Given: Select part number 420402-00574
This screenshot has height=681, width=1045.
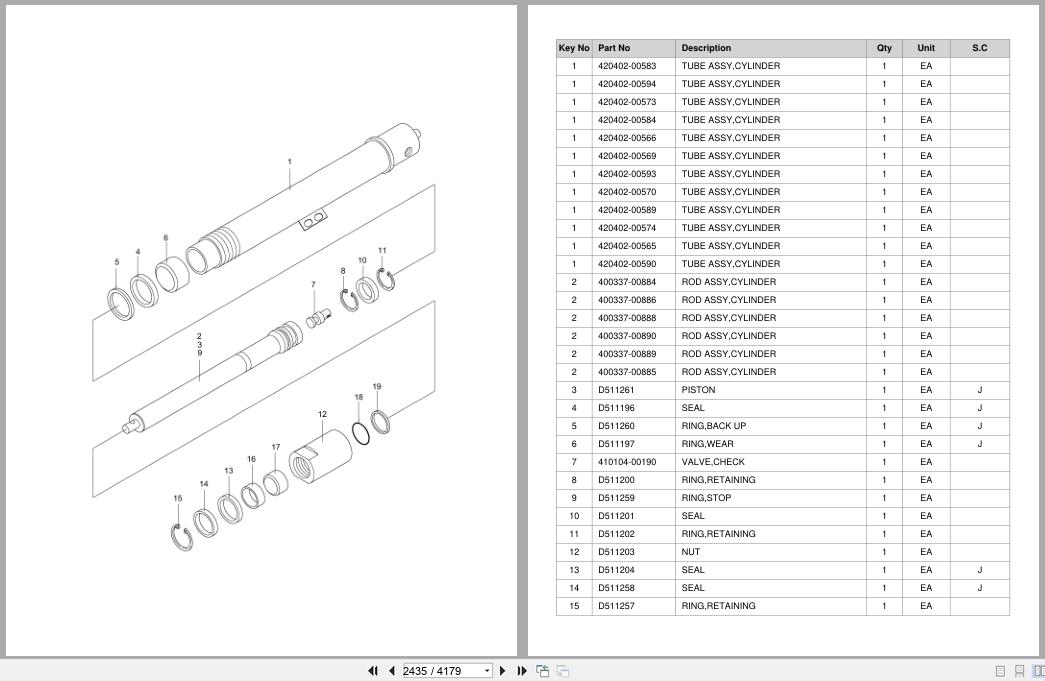Looking at the screenshot, I should 626,228.
